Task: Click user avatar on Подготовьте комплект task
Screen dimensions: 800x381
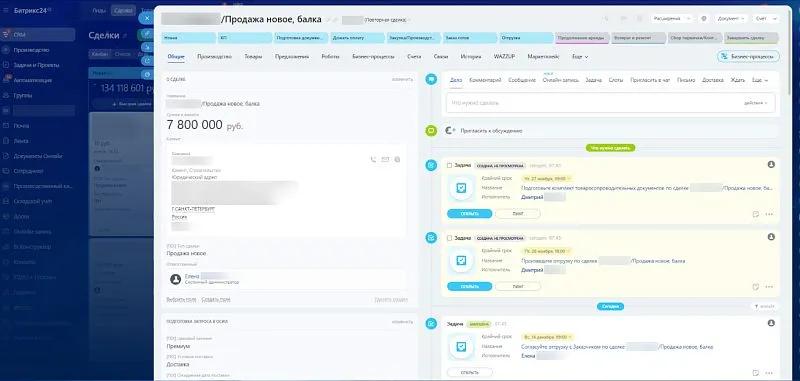Action: point(771,164)
